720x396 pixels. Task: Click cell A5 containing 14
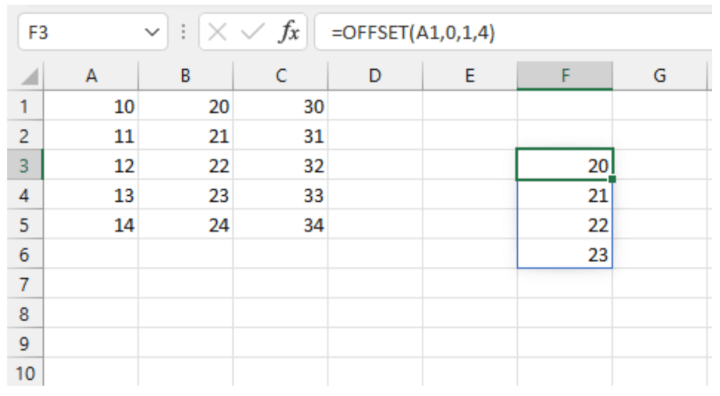pyautogui.click(x=91, y=224)
